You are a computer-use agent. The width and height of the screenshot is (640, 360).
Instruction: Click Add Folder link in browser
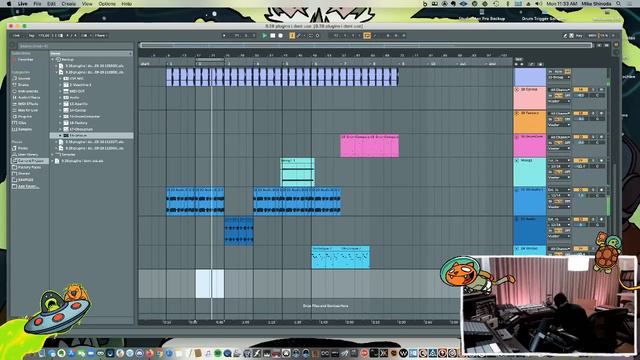click(x=27, y=187)
